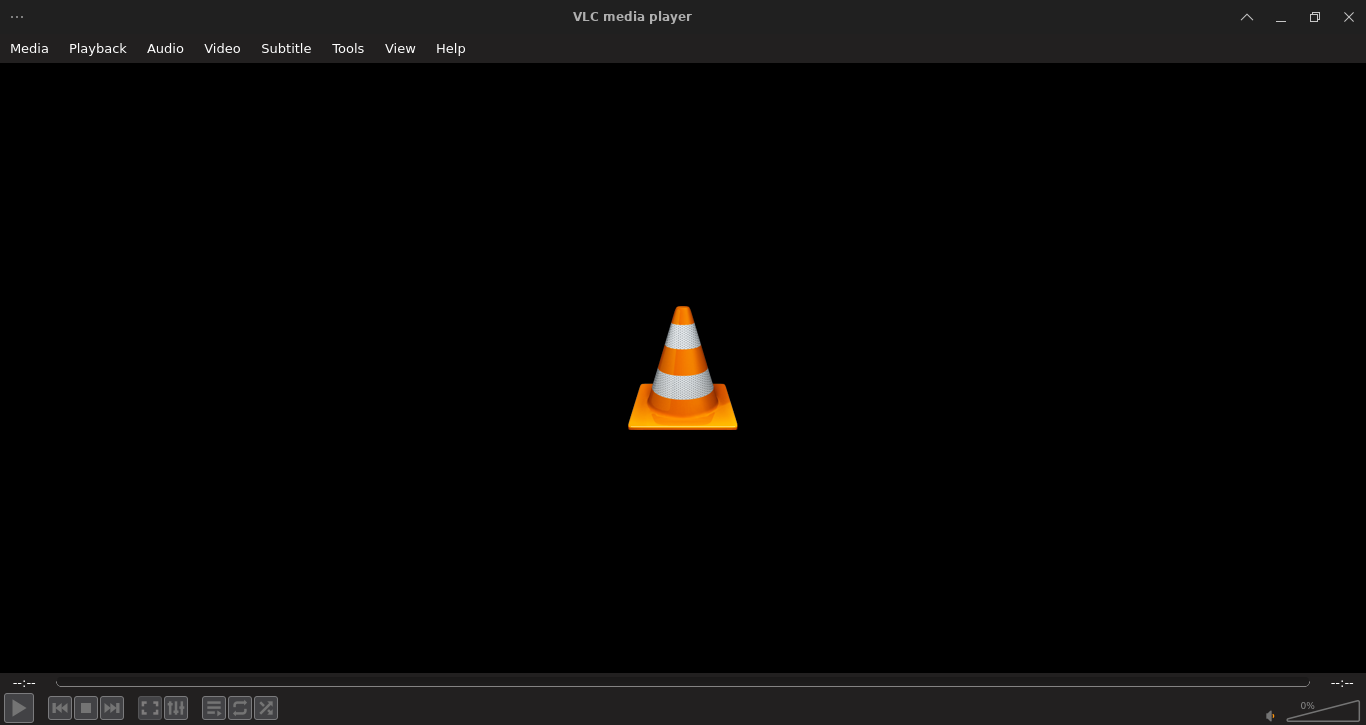This screenshot has height=725, width=1366.
Task: Open the Media menu
Action: 29,48
